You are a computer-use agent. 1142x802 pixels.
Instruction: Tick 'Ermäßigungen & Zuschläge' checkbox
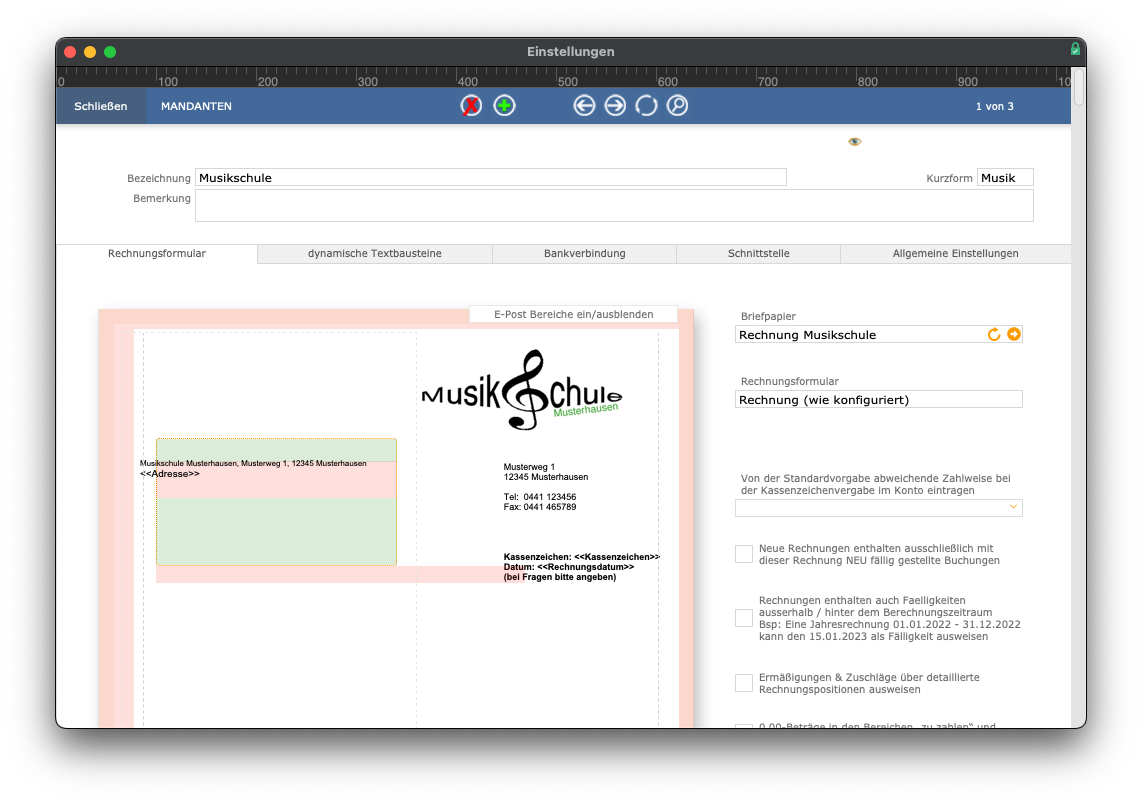744,683
